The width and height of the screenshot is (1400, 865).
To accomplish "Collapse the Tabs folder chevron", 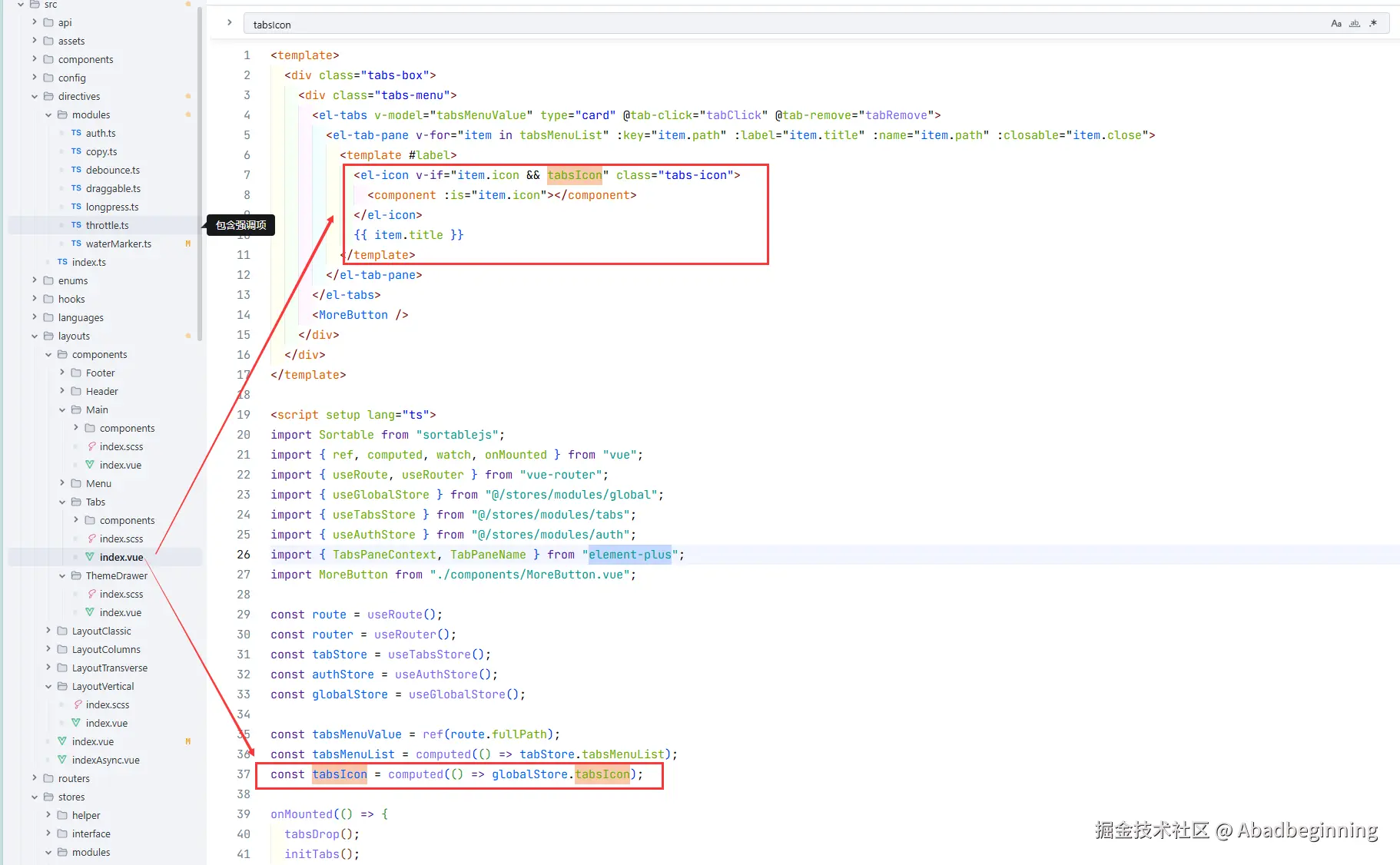I will 62,502.
